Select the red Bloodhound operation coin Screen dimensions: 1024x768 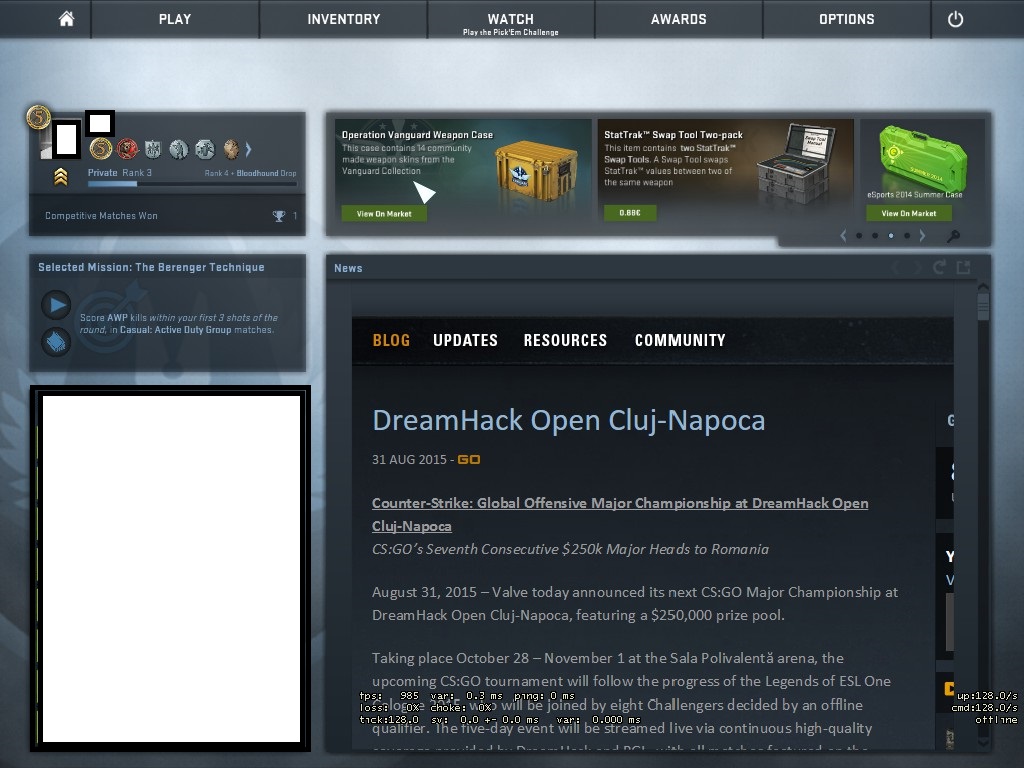click(127, 149)
